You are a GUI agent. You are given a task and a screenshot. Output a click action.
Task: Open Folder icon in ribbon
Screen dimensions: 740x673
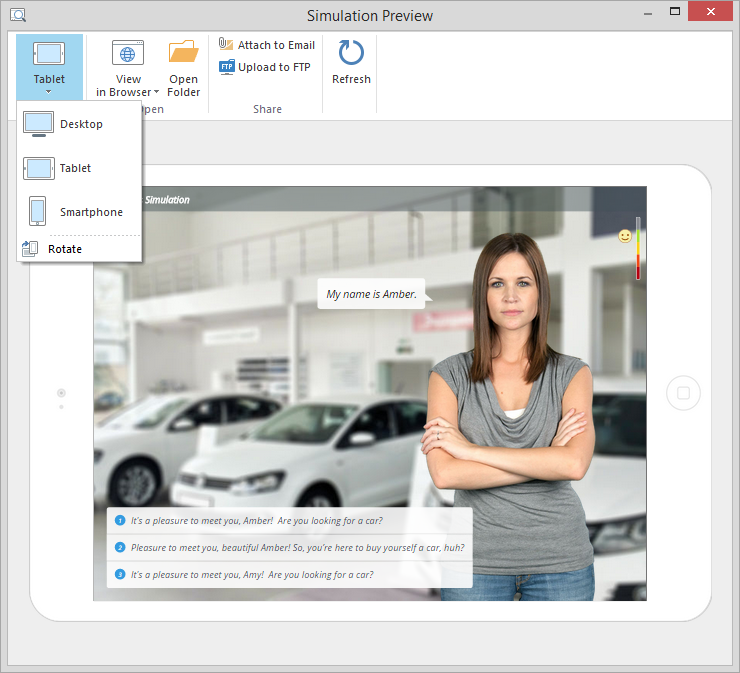[x=183, y=53]
